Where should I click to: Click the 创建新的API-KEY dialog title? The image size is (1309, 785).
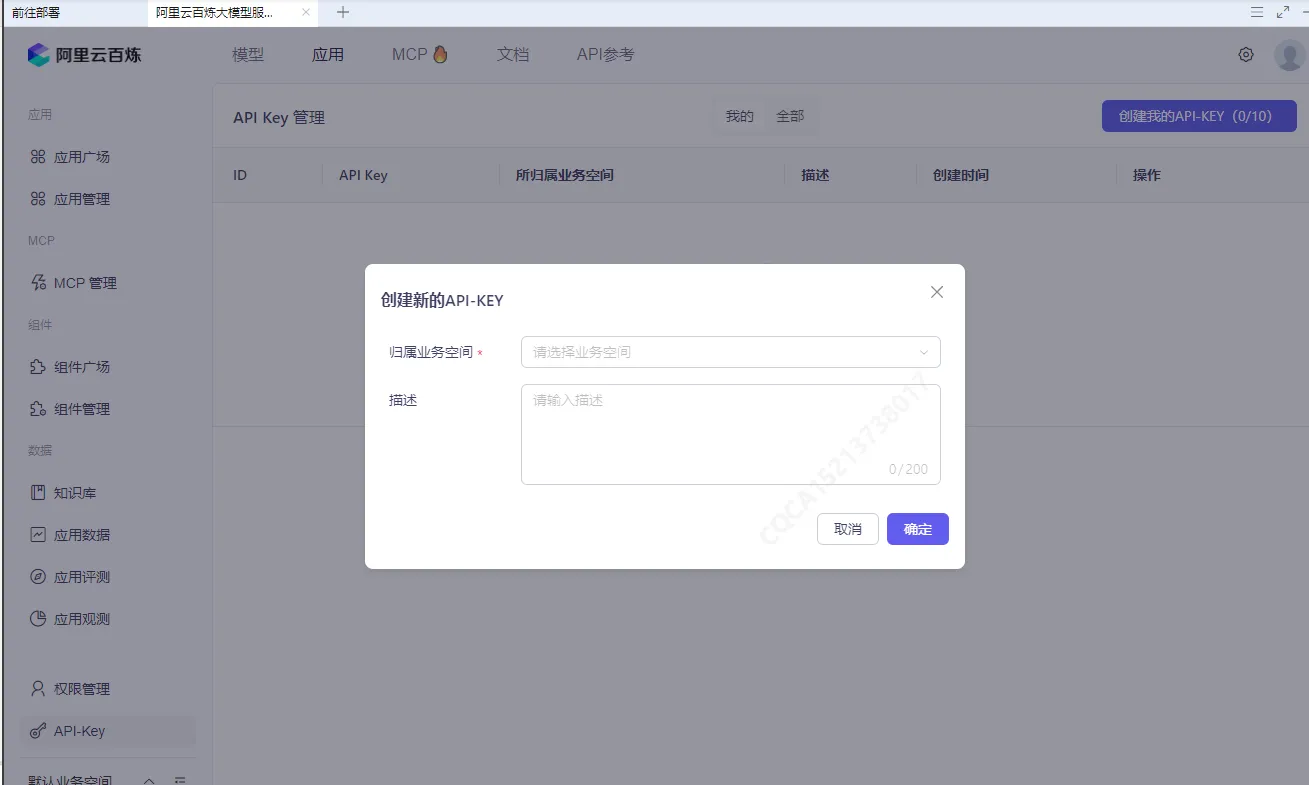pos(442,300)
